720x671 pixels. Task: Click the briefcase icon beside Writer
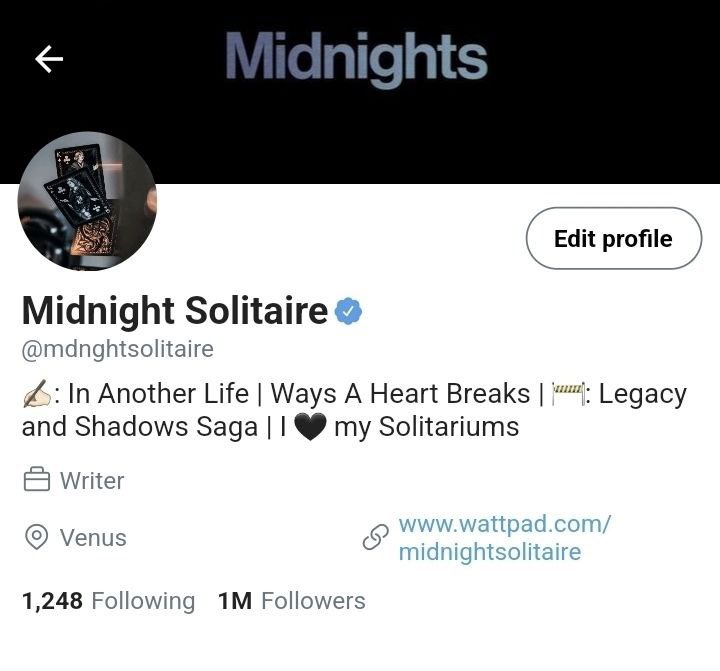37,479
